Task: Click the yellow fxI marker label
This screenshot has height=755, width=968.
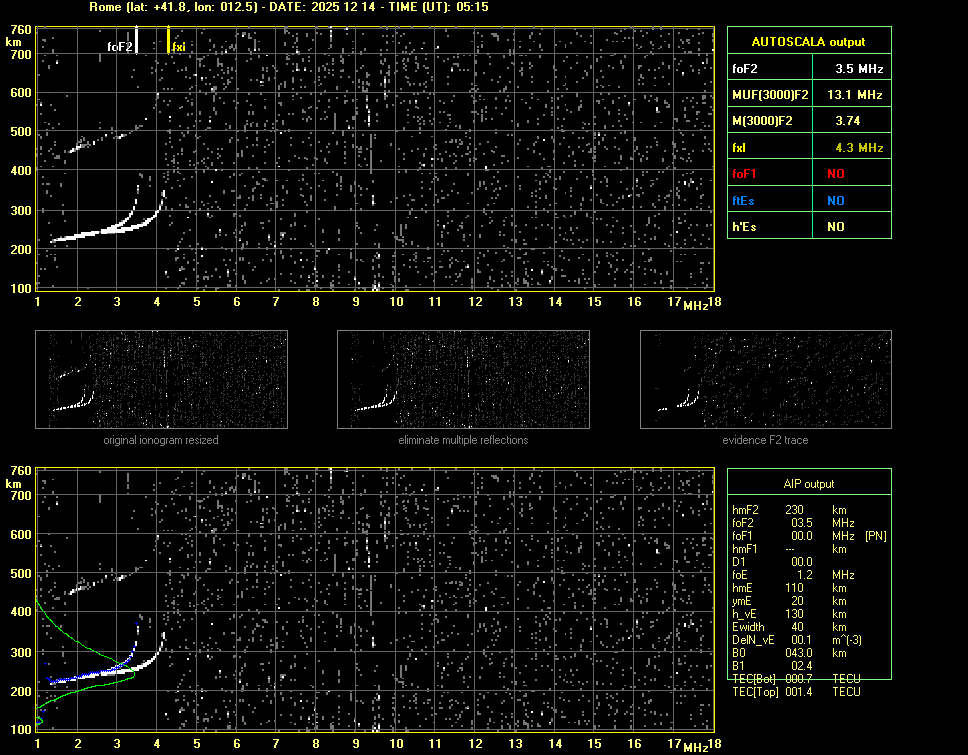Action: click(179, 46)
